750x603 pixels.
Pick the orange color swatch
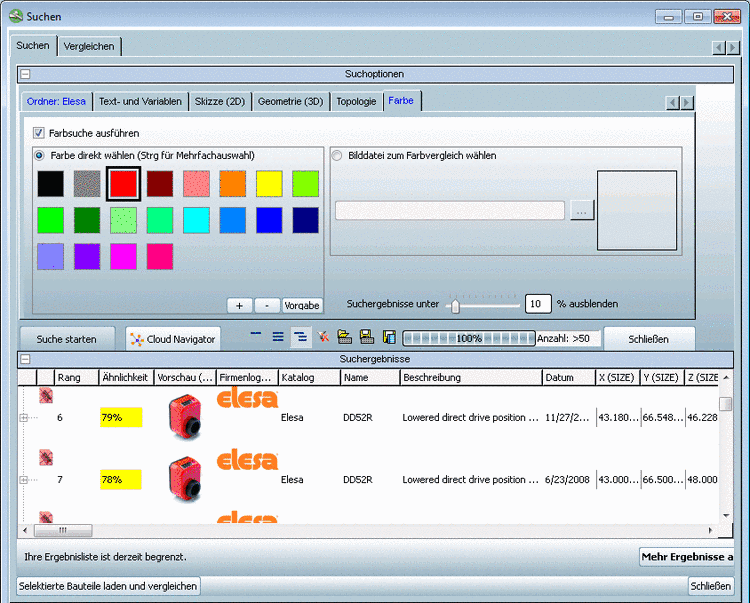232,183
